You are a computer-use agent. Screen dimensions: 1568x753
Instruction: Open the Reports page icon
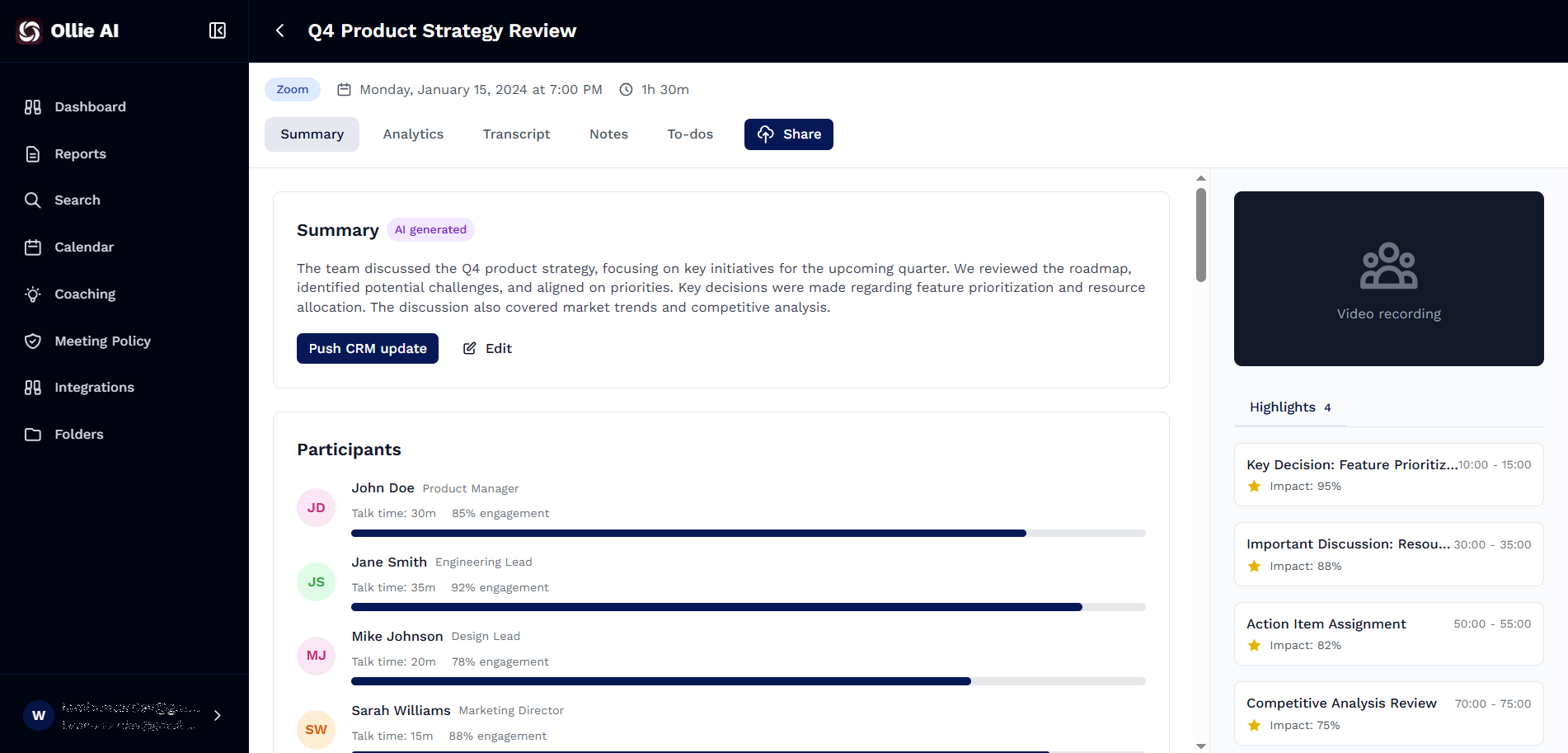33,154
